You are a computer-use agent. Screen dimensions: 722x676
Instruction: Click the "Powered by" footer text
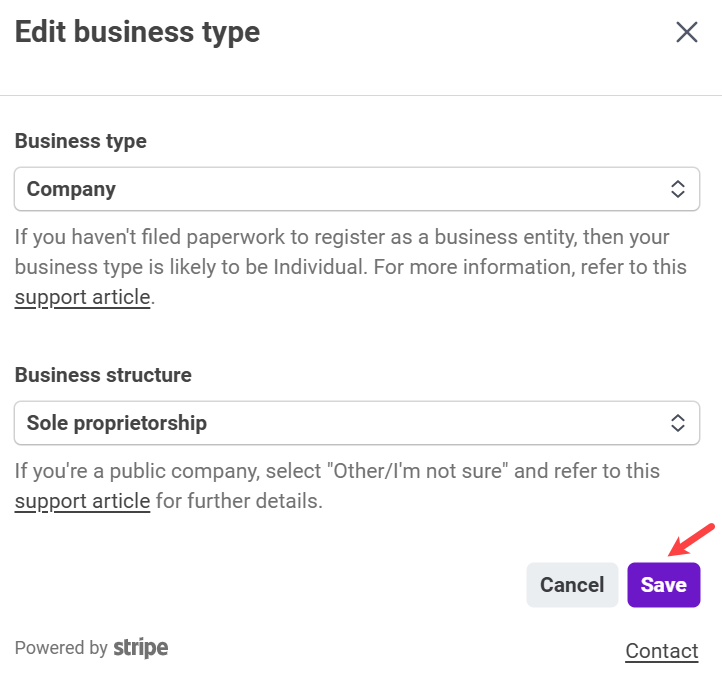click(61, 648)
